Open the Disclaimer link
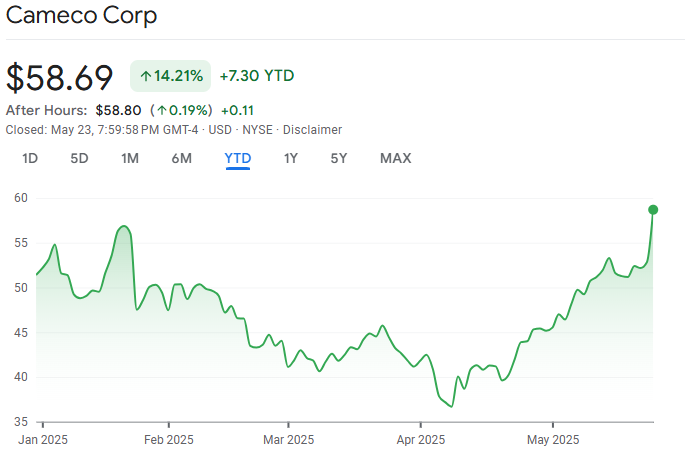Viewport: 685px width, 458px height. click(x=312, y=130)
